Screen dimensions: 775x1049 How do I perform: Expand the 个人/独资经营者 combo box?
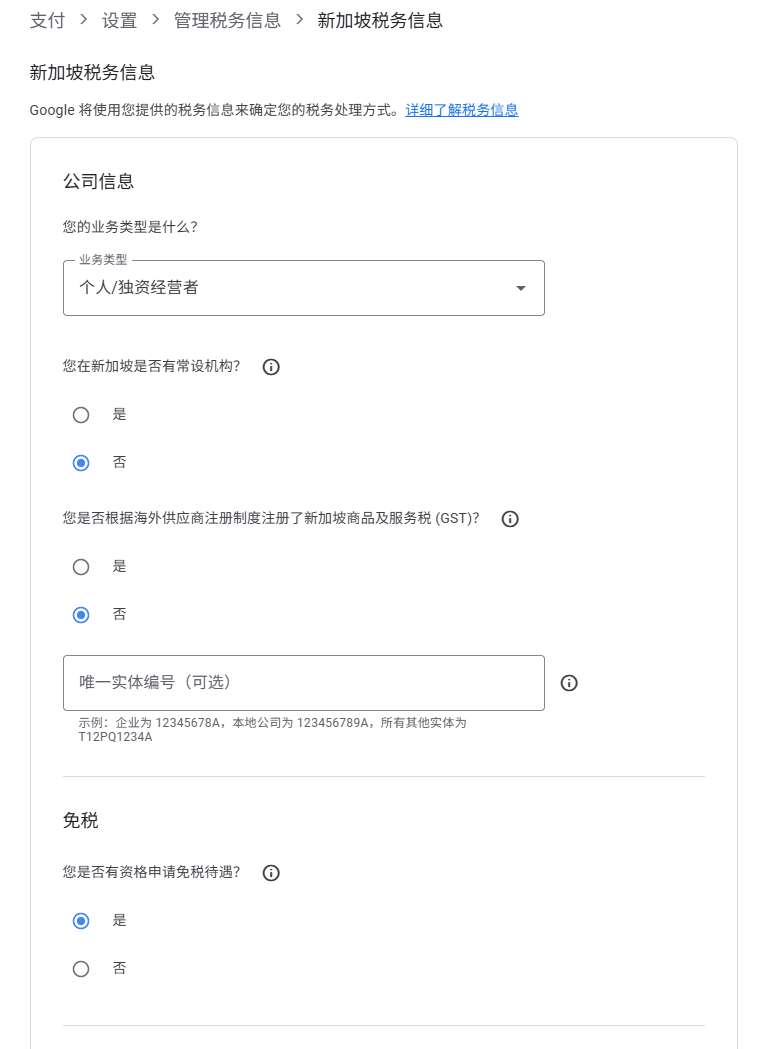(x=303, y=287)
